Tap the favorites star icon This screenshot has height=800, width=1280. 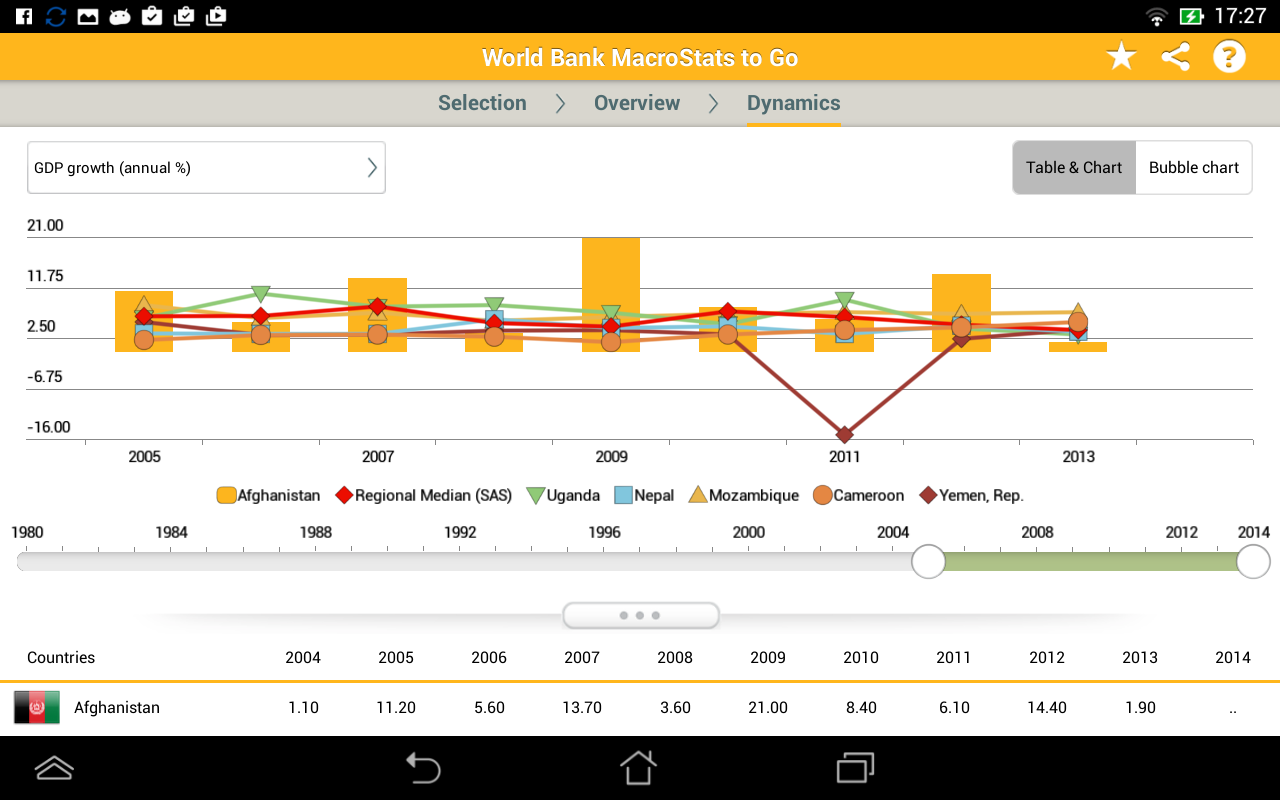click(x=1121, y=57)
